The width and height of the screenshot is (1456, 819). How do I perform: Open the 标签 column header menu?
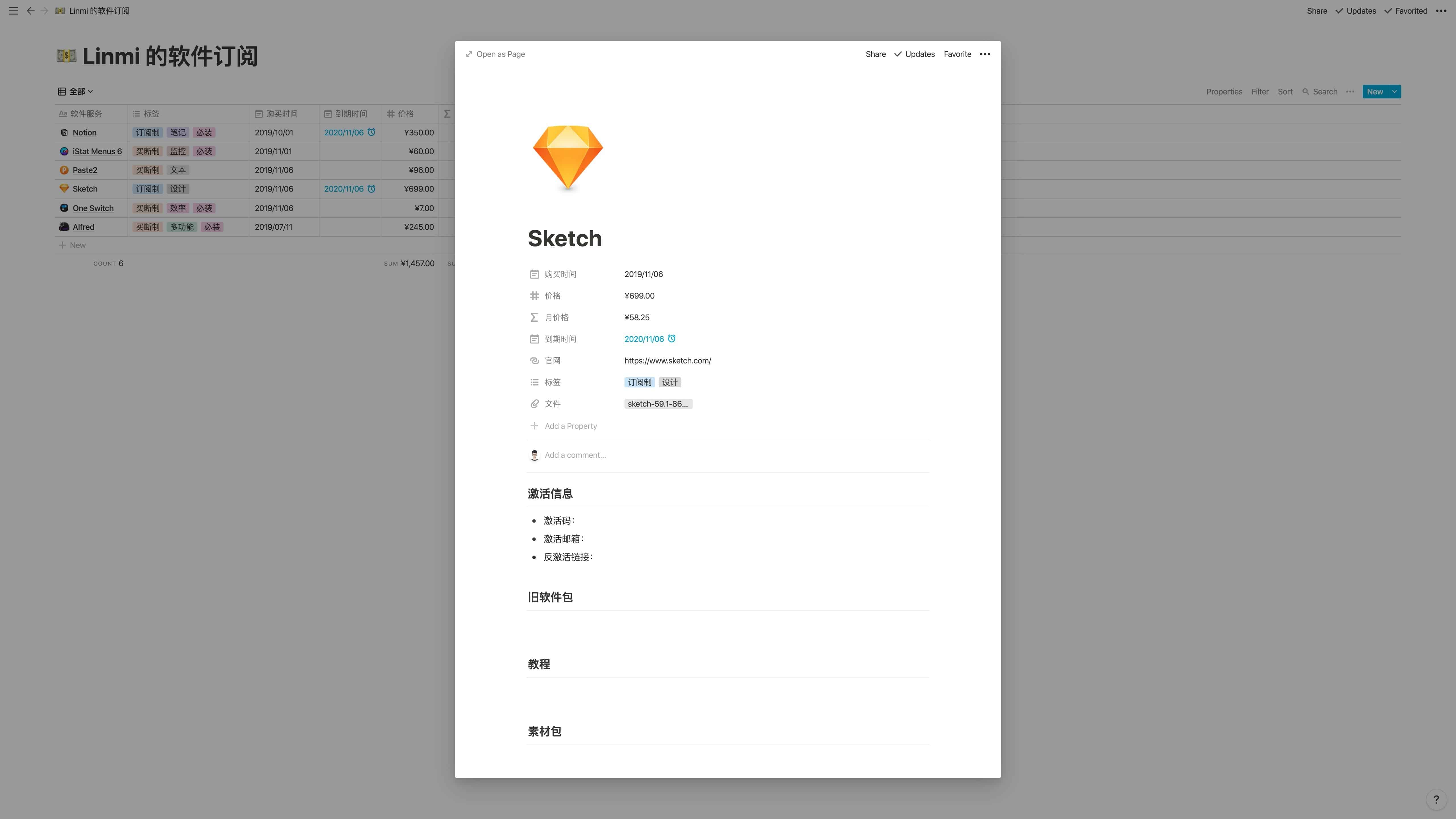point(189,114)
